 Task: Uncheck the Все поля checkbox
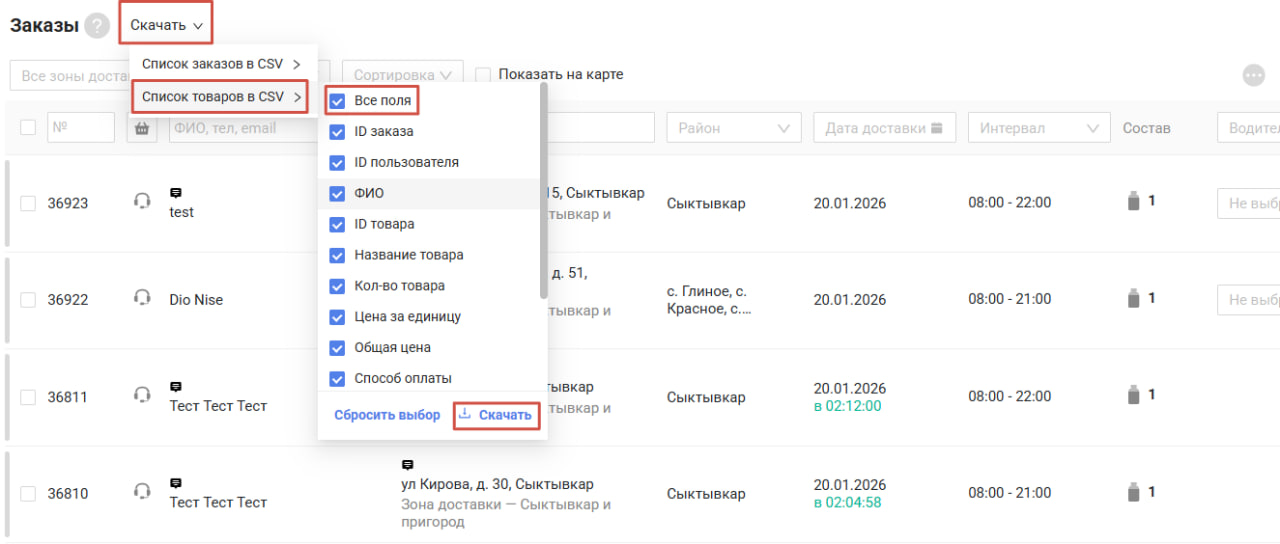coord(338,101)
